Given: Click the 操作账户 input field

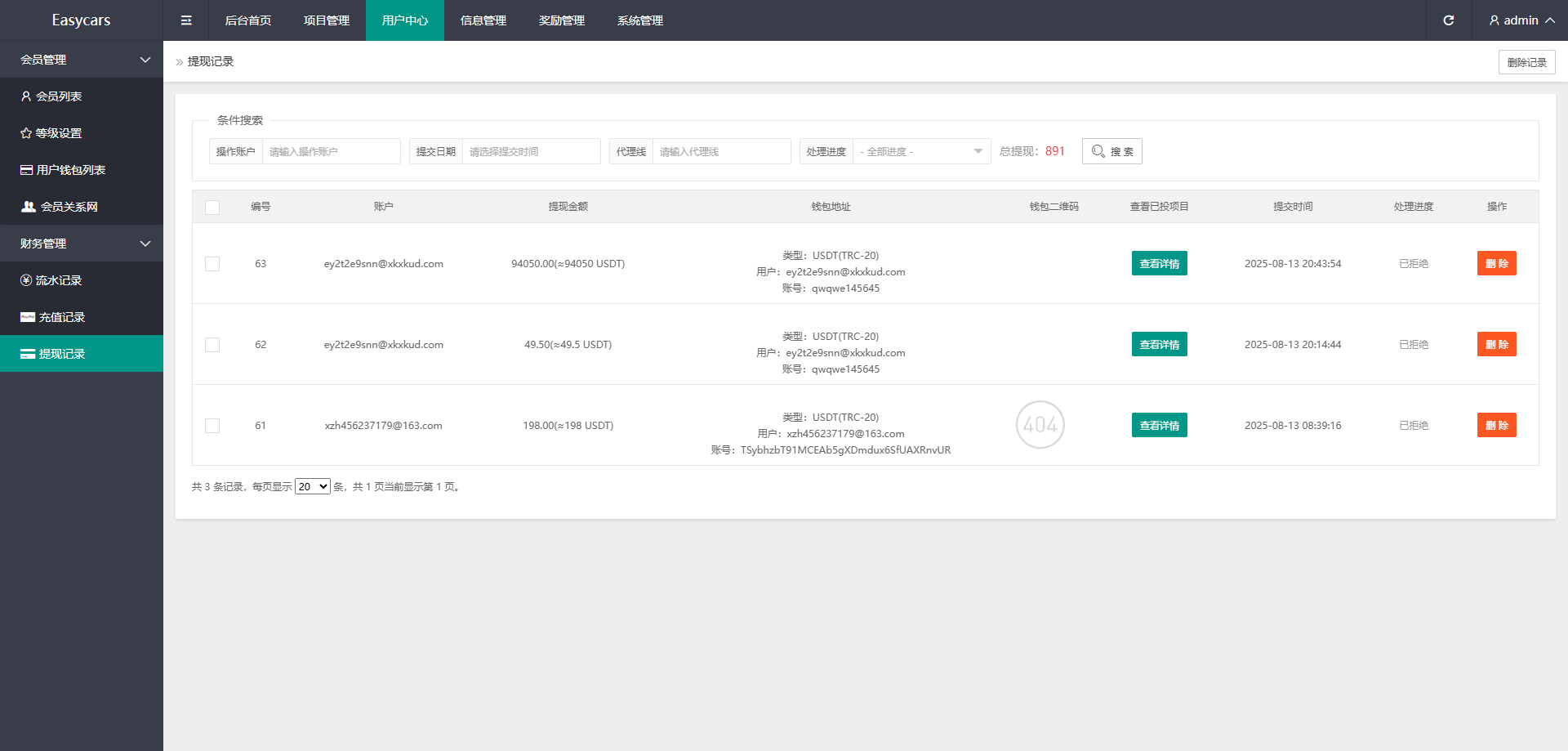Looking at the screenshot, I should tap(331, 152).
